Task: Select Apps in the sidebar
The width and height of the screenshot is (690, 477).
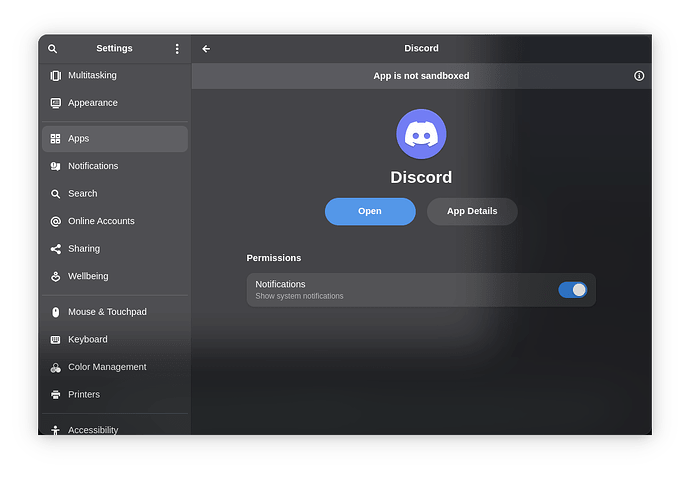Action: 115,139
